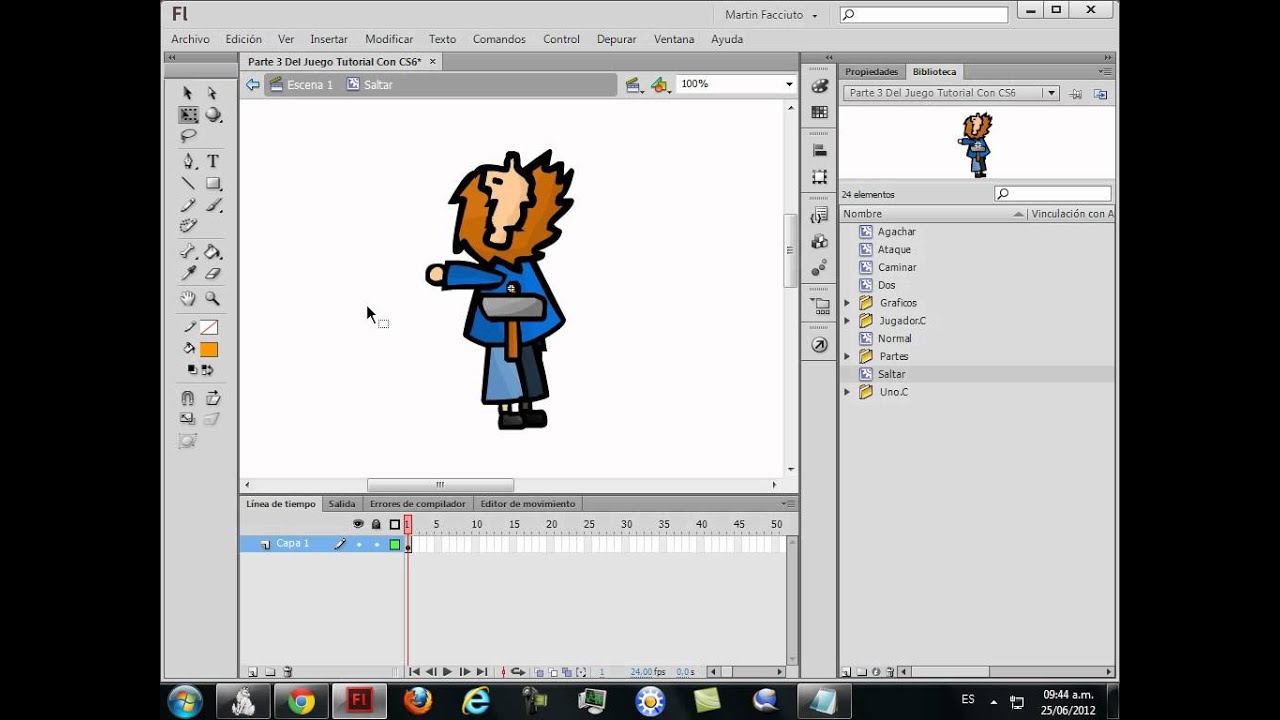
Task: Open the library document dropdown
Action: click(x=1051, y=93)
